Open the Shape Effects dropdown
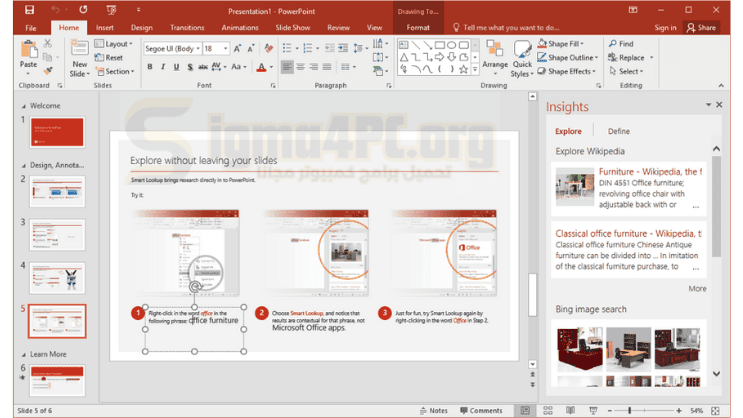The width and height of the screenshot is (743, 418). pyautogui.click(x=567, y=71)
